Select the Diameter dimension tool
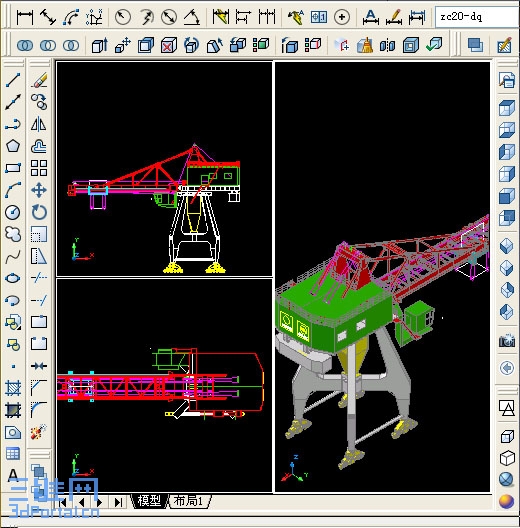Screen dimensions: 520x528 [169, 17]
